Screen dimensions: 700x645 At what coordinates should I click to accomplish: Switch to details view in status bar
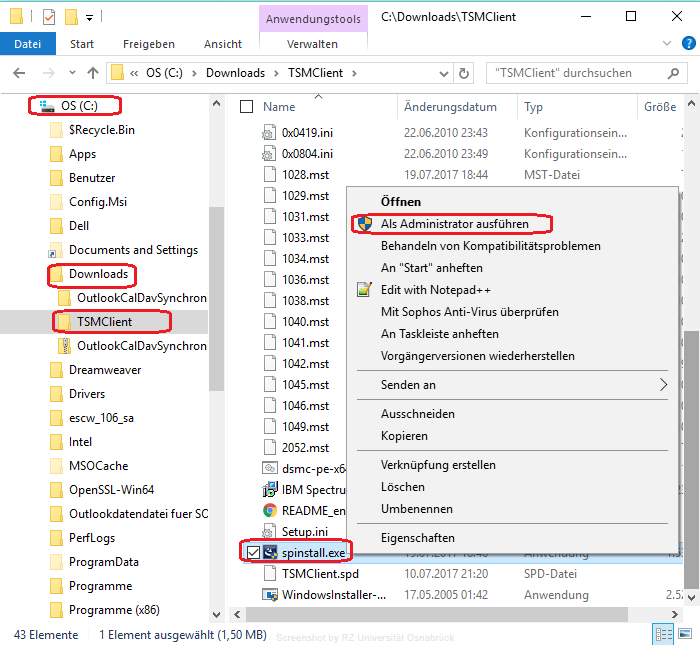pyautogui.click(x=662, y=634)
